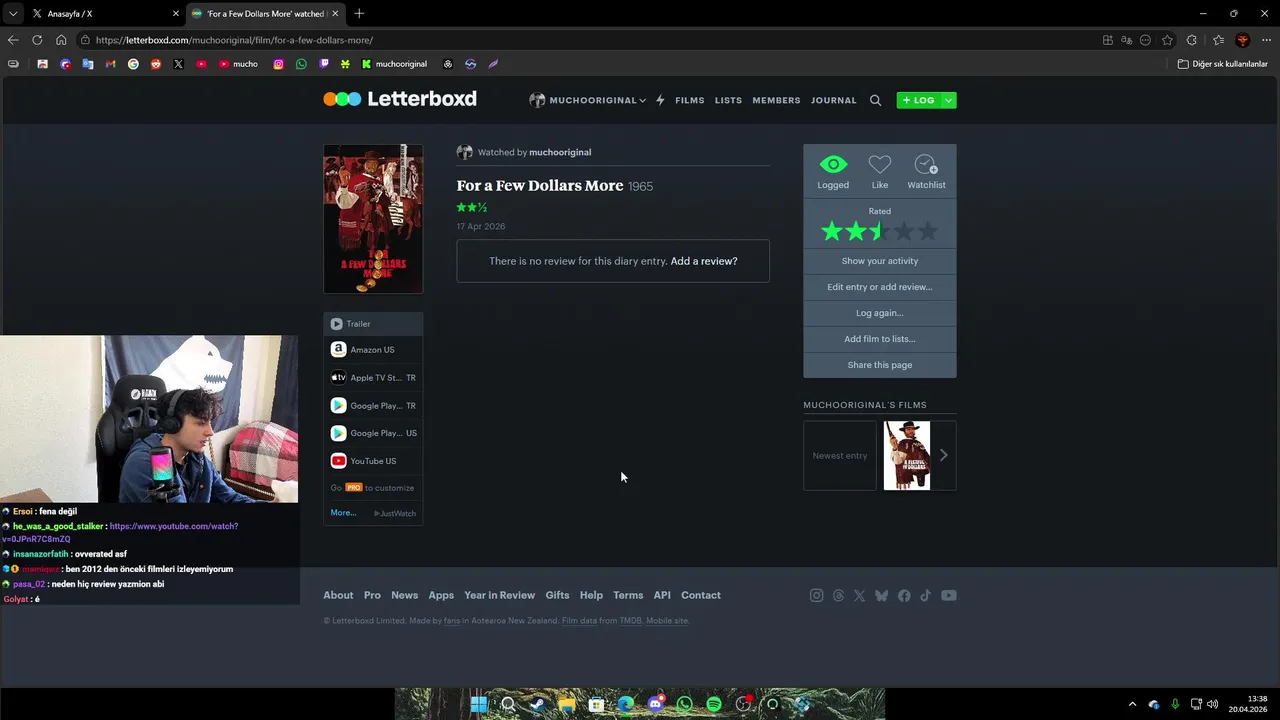
Task: Open the activity lightning bolt icon
Action: pyautogui.click(x=660, y=100)
